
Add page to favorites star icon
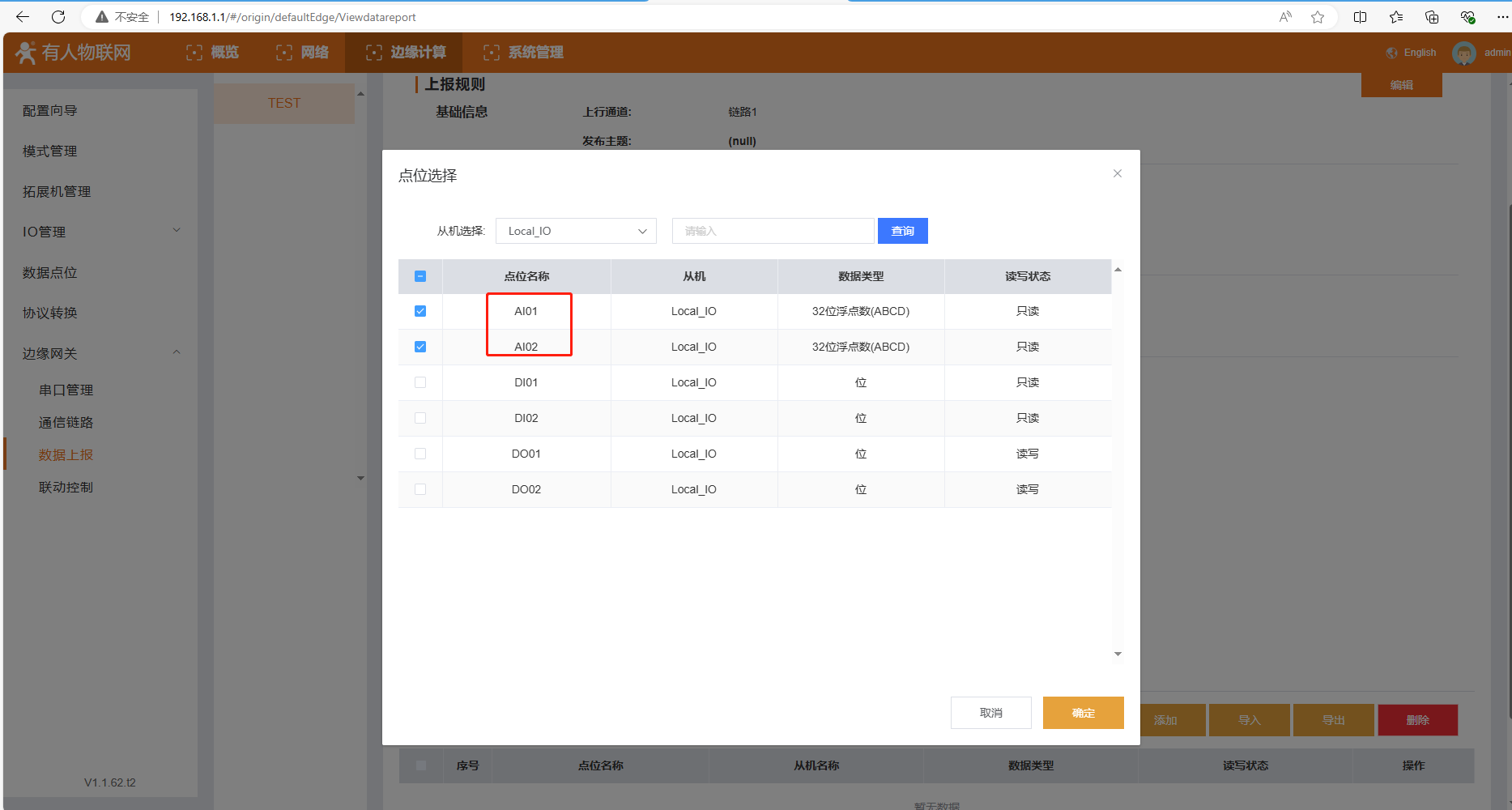coord(1318,17)
